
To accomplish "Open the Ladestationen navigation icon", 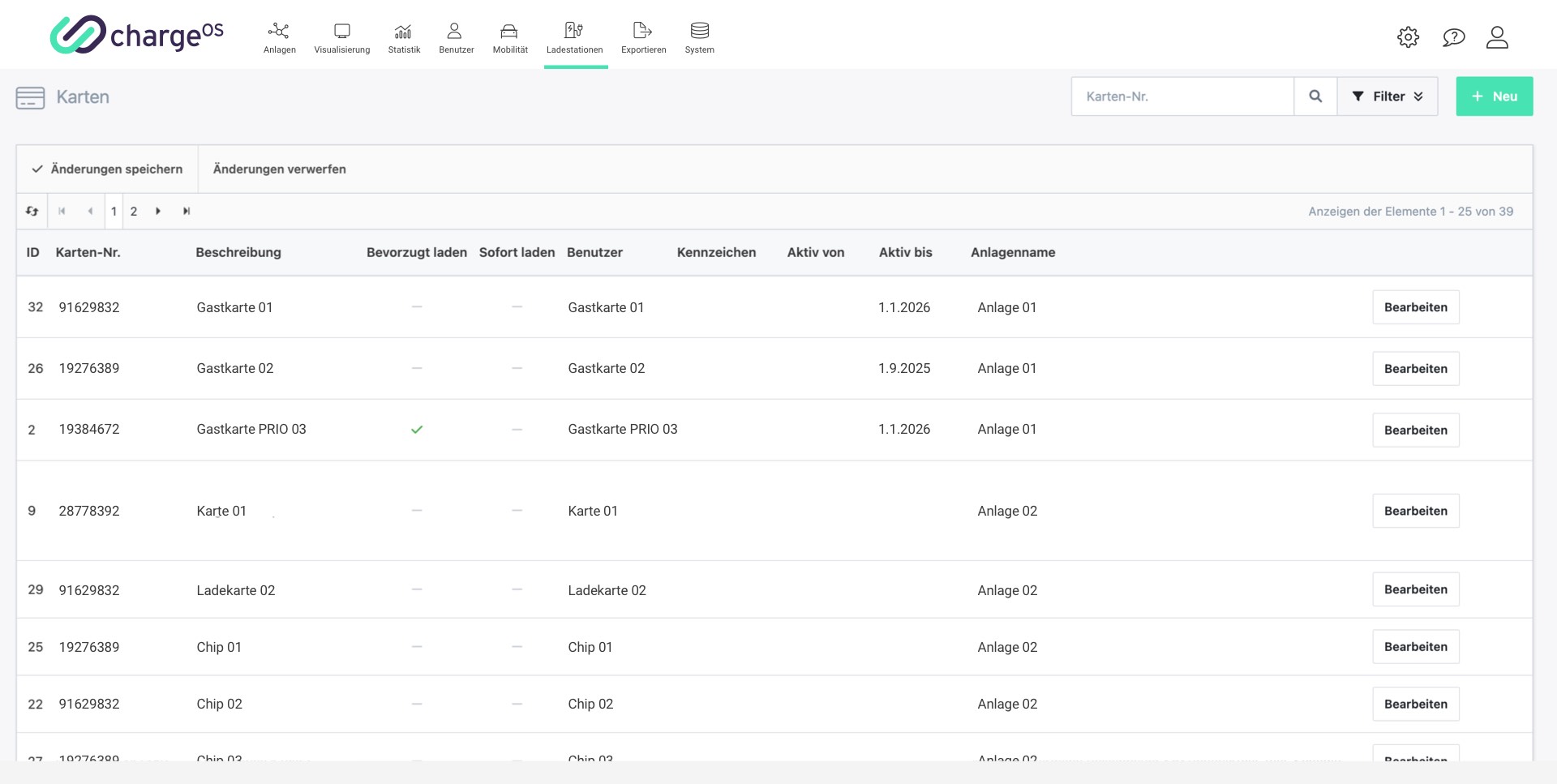I will pyautogui.click(x=574, y=31).
